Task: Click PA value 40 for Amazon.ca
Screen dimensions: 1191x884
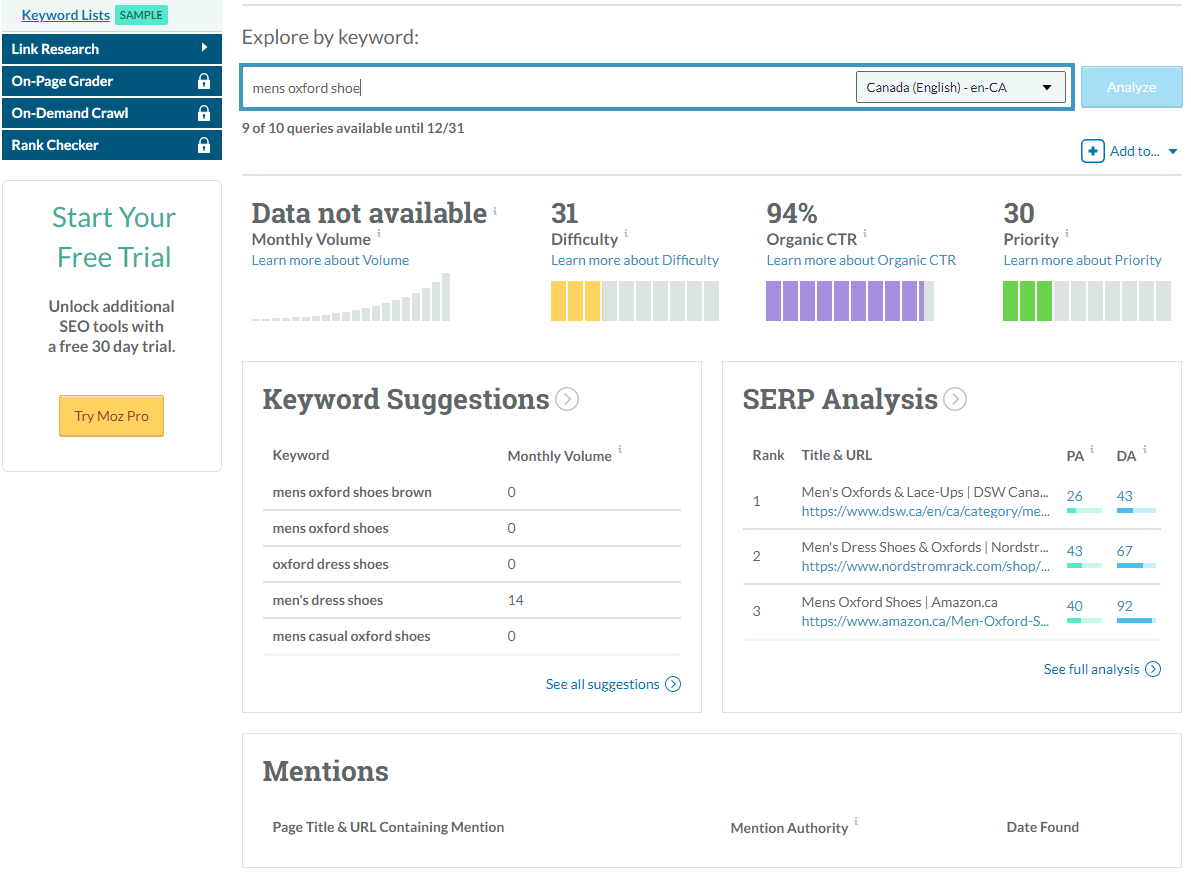Action: (1075, 606)
